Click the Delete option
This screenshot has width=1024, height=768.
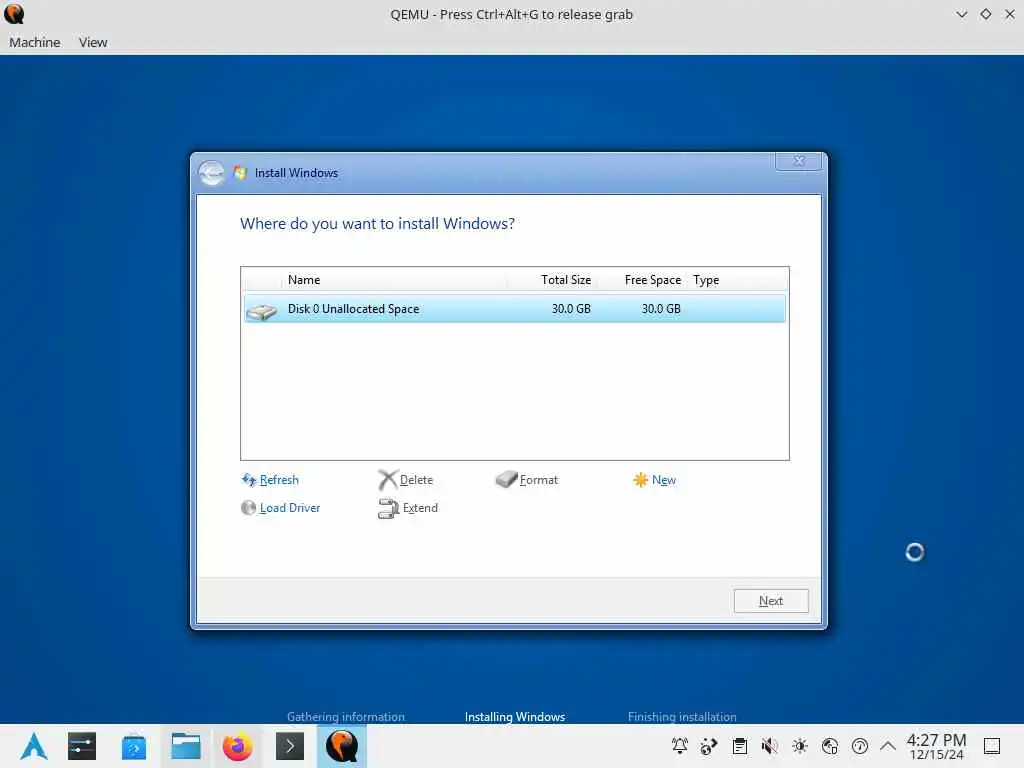[416, 480]
